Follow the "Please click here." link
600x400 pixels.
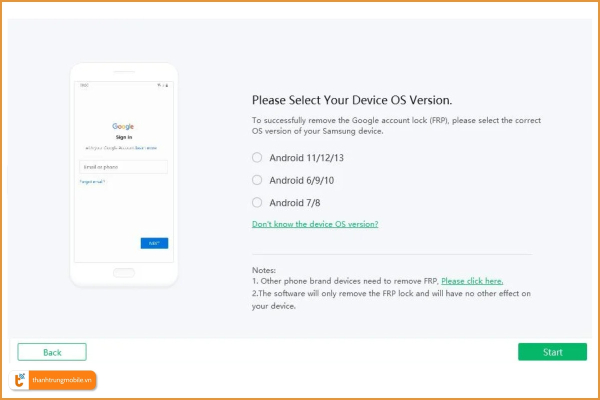pos(472,281)
